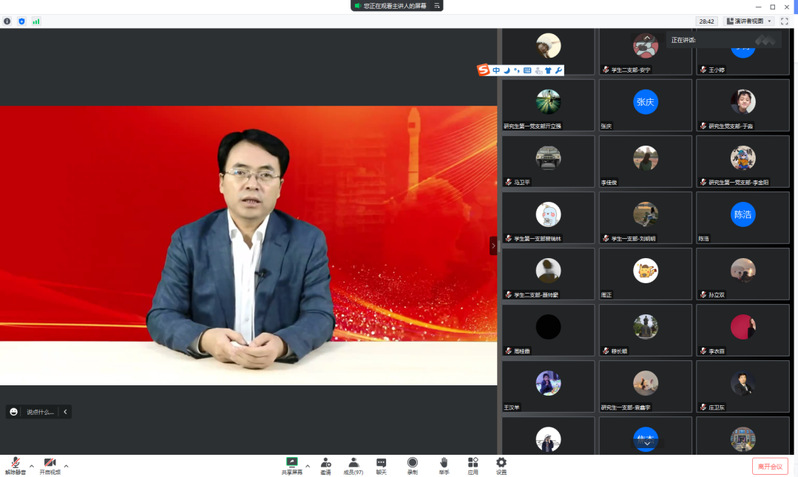Viewport: 798px width, 477px height.
Task: Collapse the participant gallery side panel
Action: tap(492, 245)
